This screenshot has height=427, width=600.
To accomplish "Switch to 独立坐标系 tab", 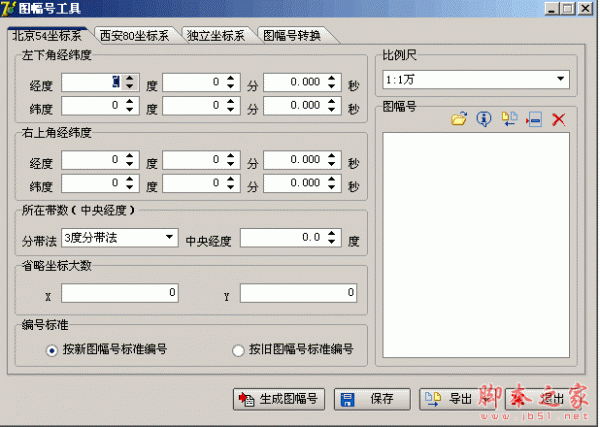I will coord(216,36).
